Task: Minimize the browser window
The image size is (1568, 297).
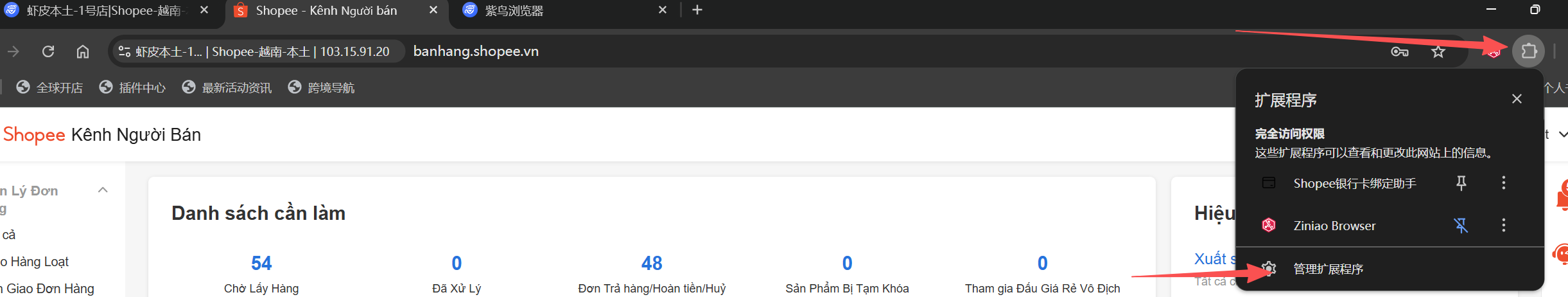Action: (x=1491, y=10)
